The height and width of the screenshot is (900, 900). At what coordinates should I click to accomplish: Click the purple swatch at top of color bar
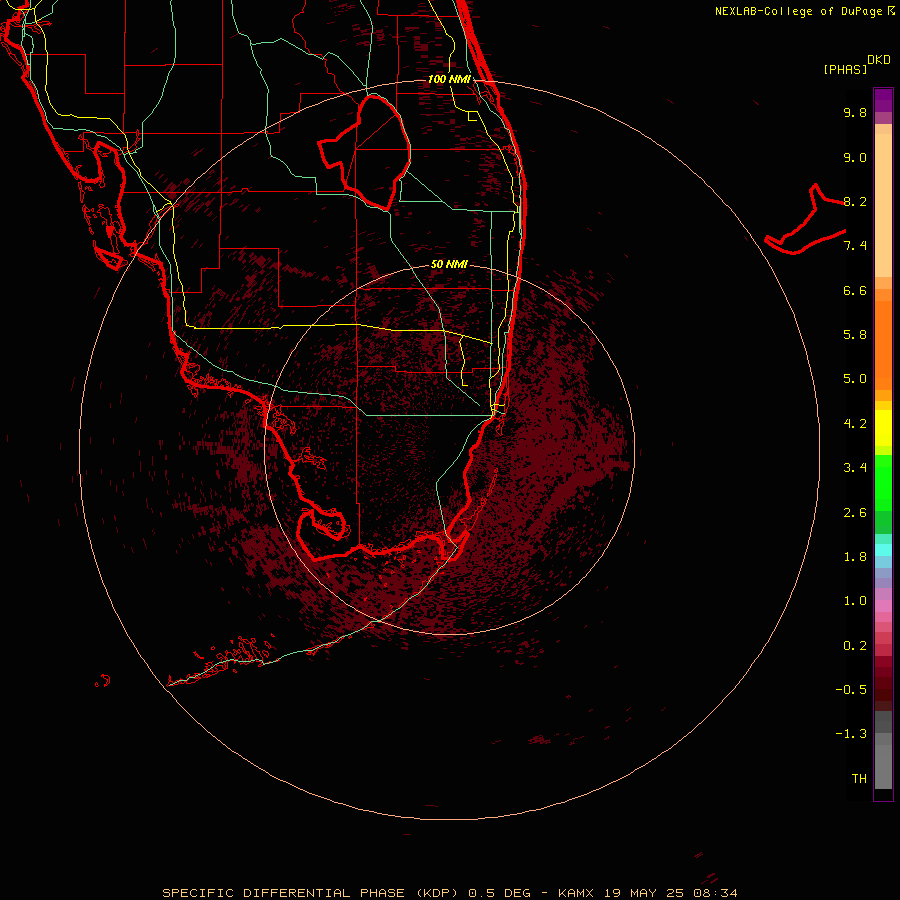pos(883,100)
